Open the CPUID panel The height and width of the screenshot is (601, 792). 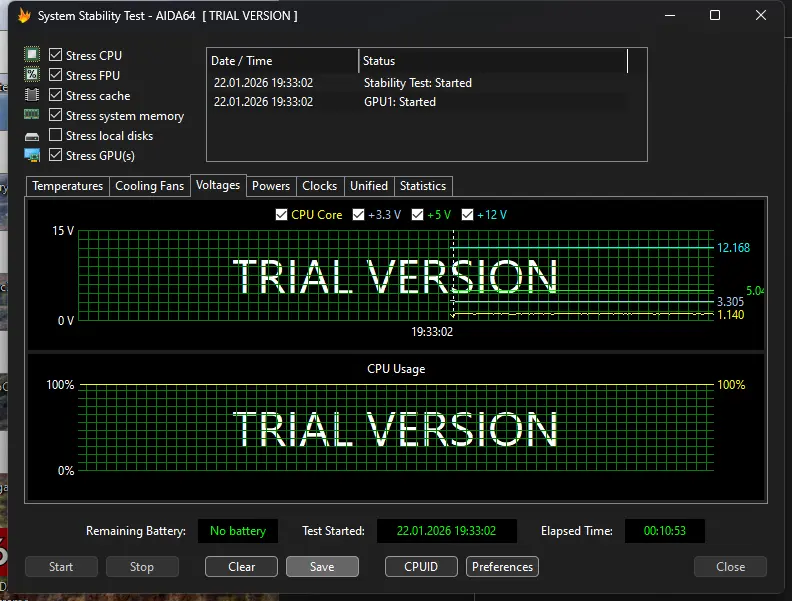(421, 567)
